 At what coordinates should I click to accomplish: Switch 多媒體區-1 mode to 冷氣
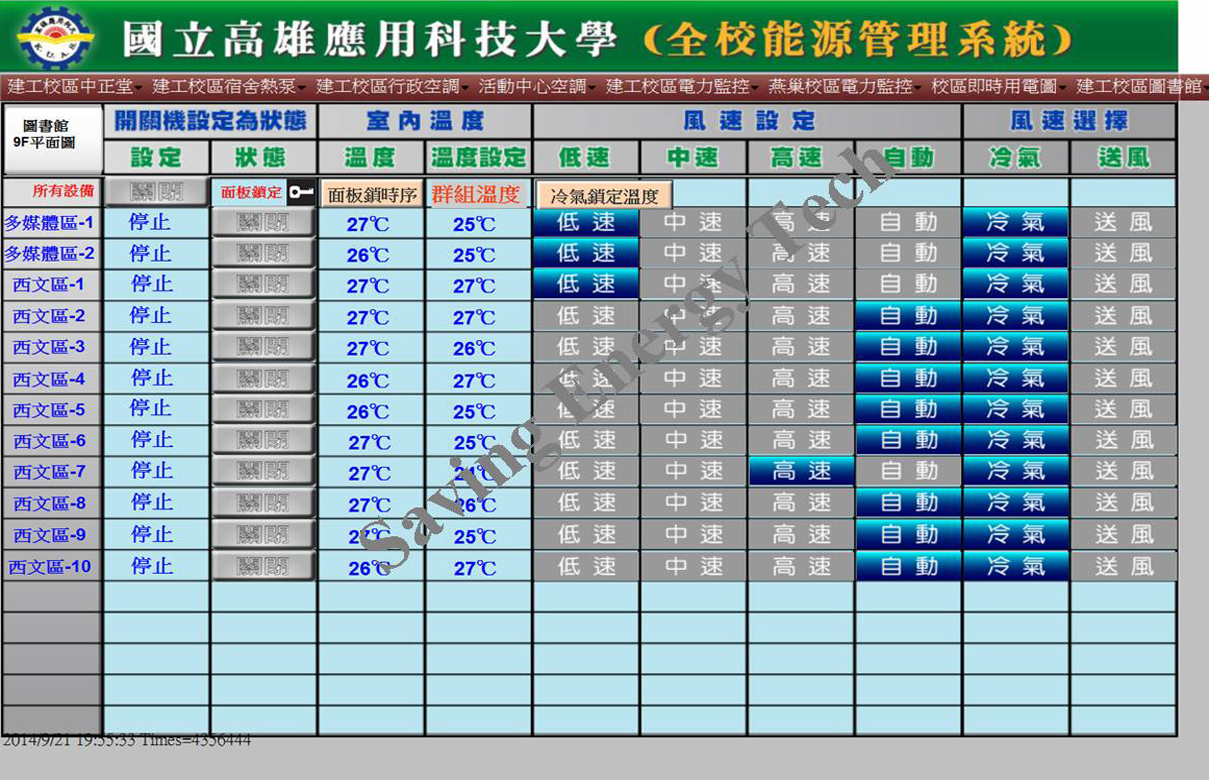(1015, 222)
